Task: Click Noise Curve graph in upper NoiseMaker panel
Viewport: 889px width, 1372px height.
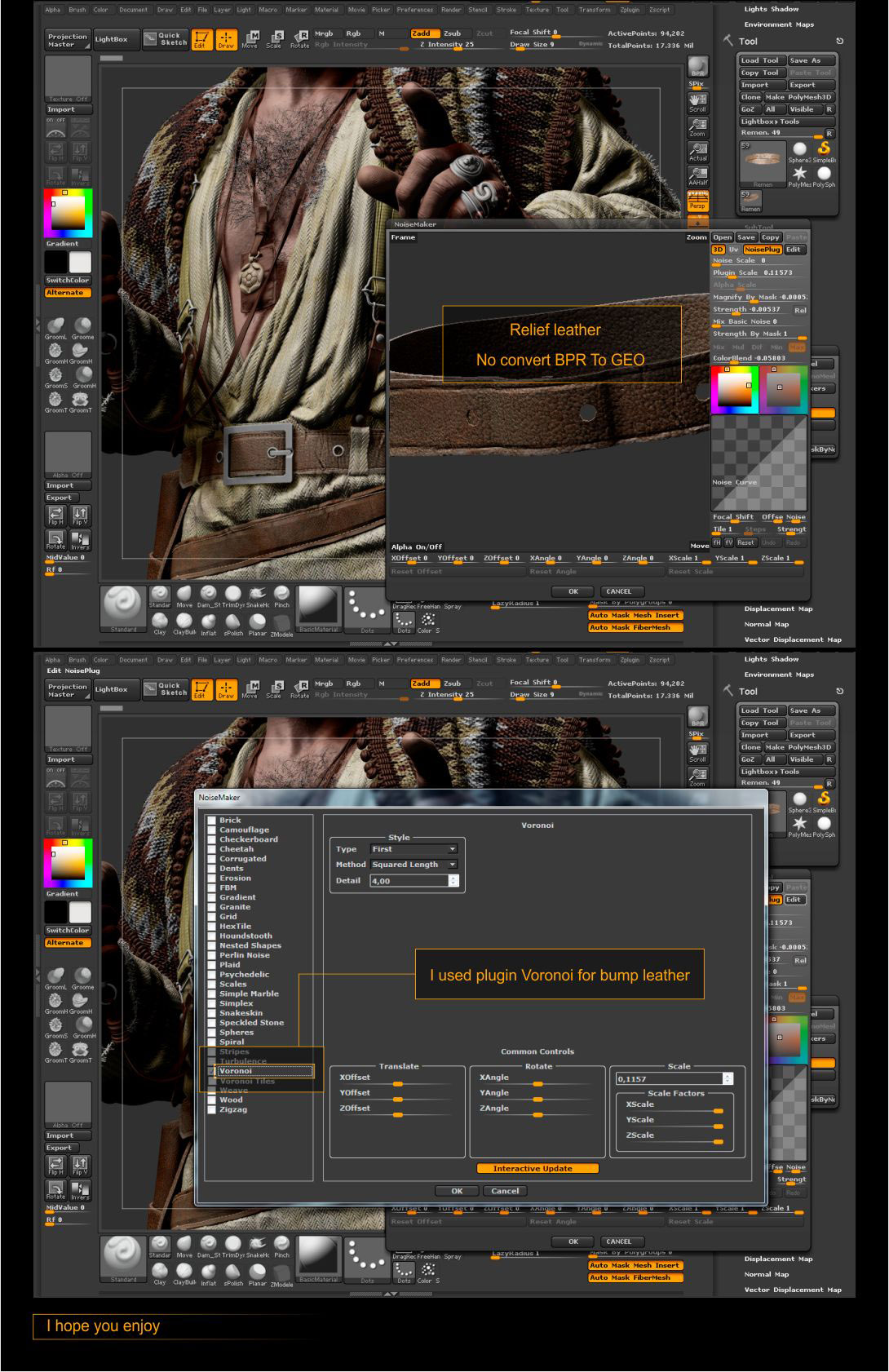Action: click(x=759, y=462)
